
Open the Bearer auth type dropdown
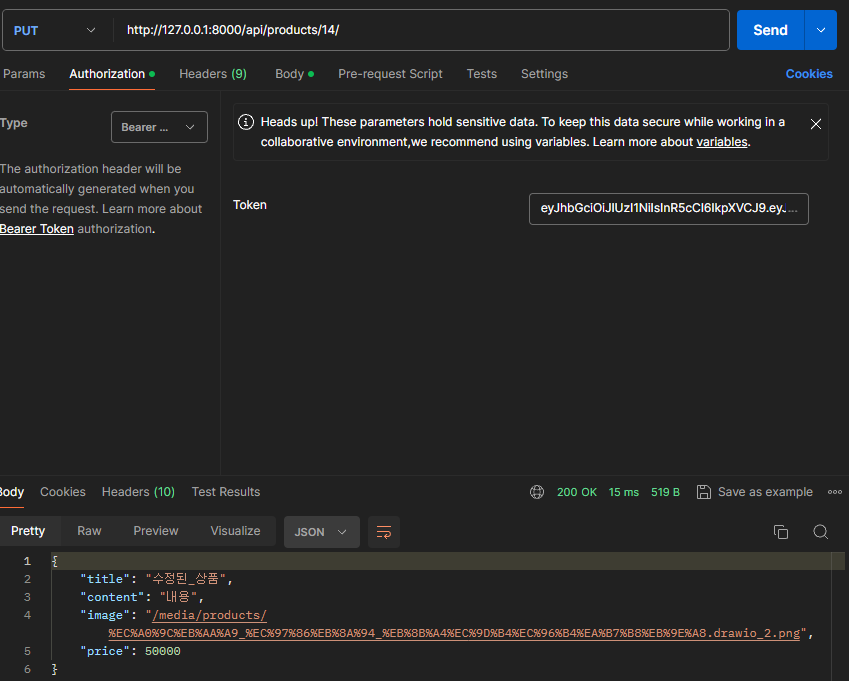[x=159, y=127]
